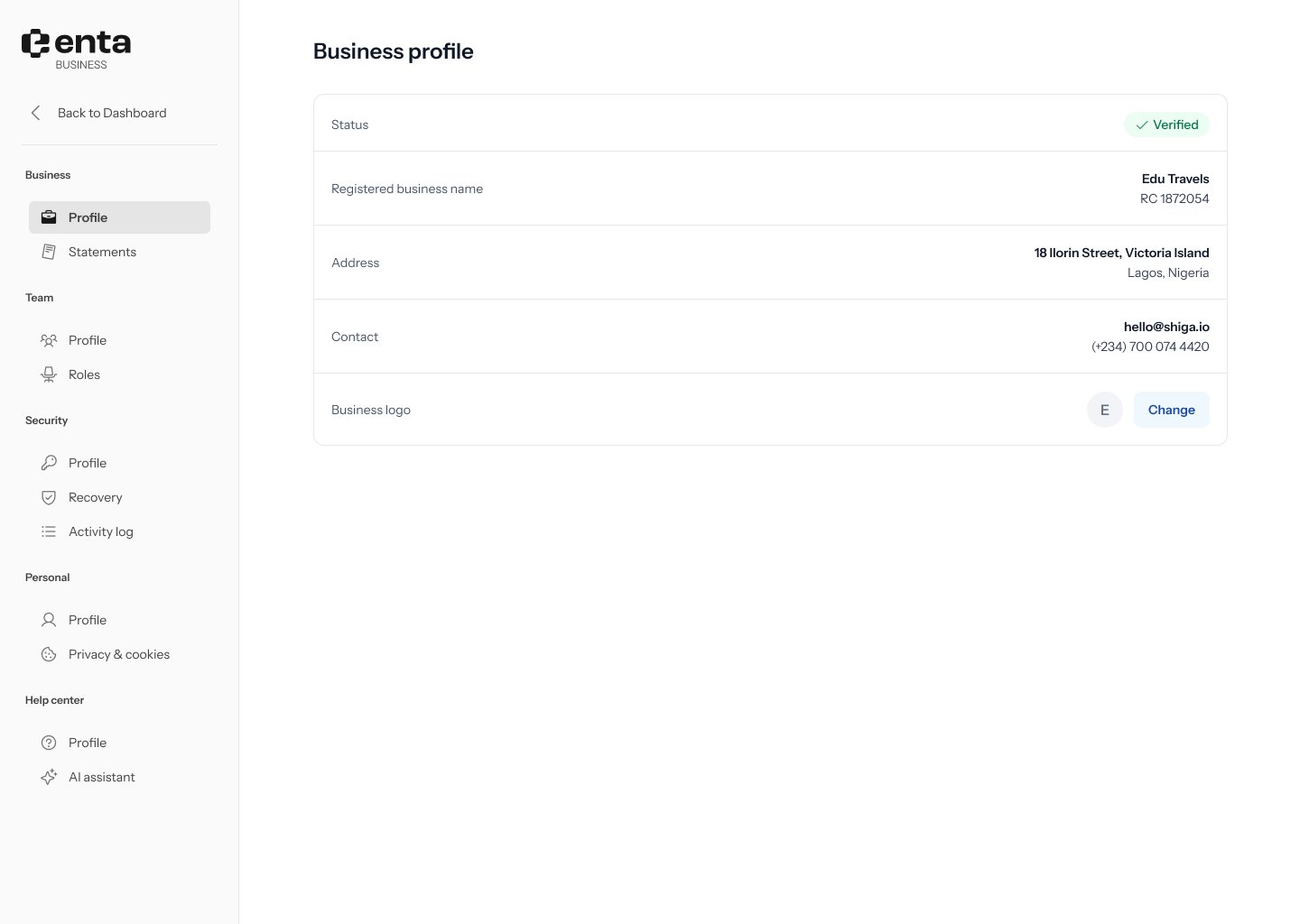
Task: Click the question mark Help icon
Action: (x=49, y=743)
